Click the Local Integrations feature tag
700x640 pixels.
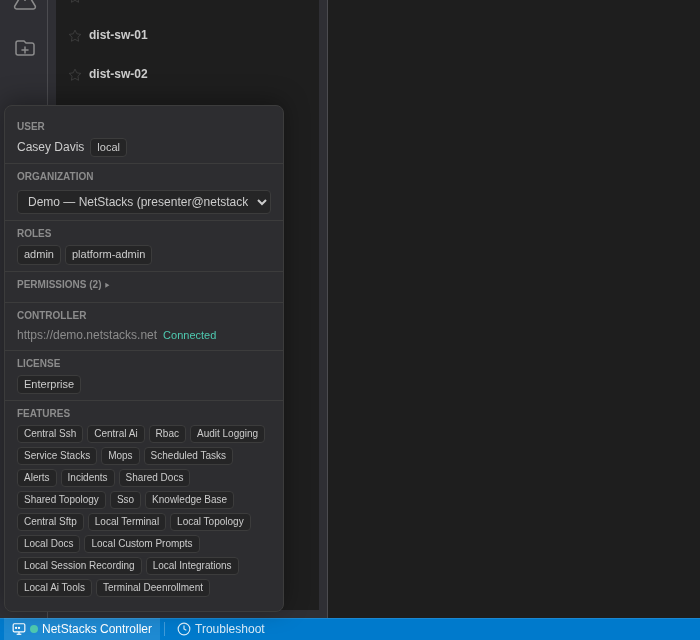tap(192, 565)
